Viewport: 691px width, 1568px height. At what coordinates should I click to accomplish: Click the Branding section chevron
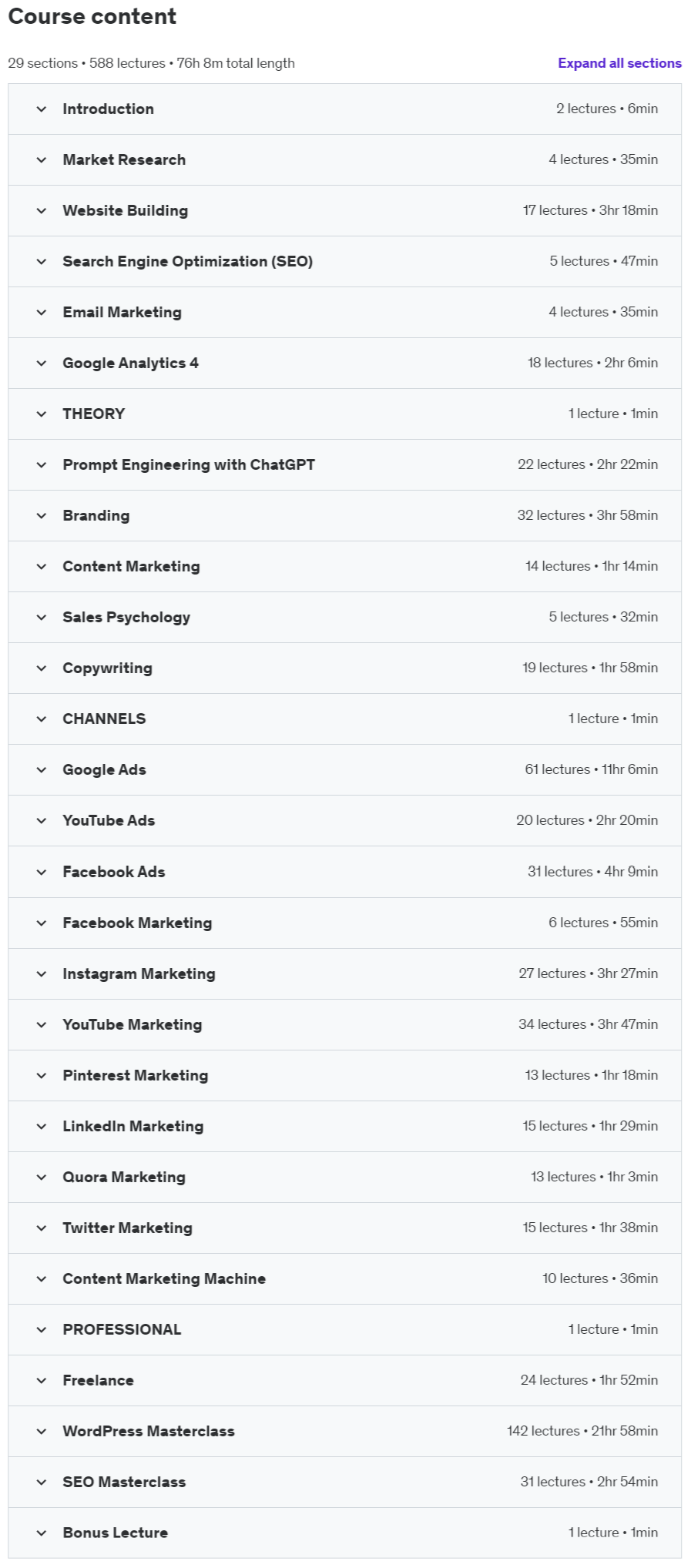click(42, 516)
